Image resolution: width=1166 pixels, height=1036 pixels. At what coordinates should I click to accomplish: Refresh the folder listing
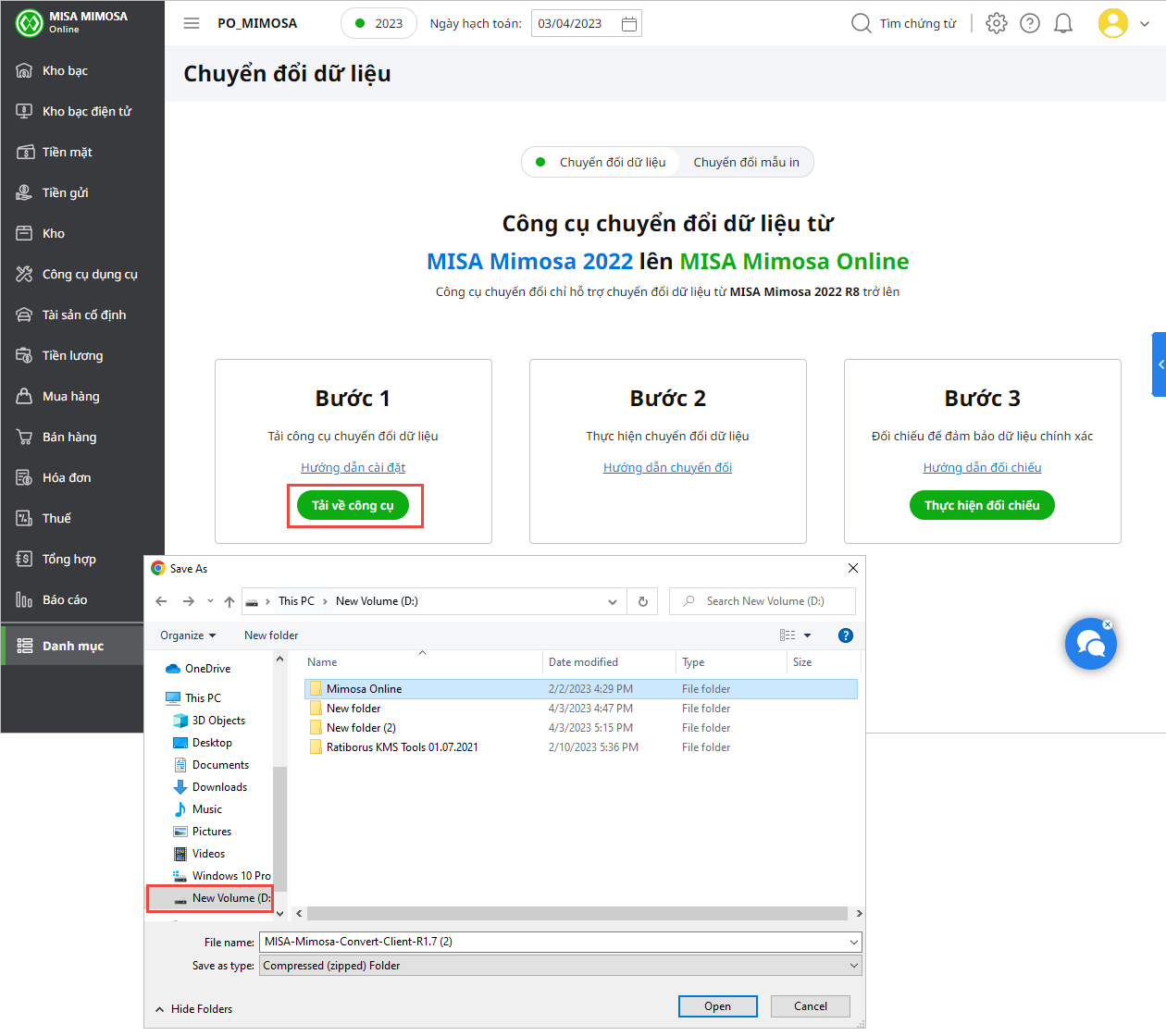pyautogui.click(x=643, y=601)
